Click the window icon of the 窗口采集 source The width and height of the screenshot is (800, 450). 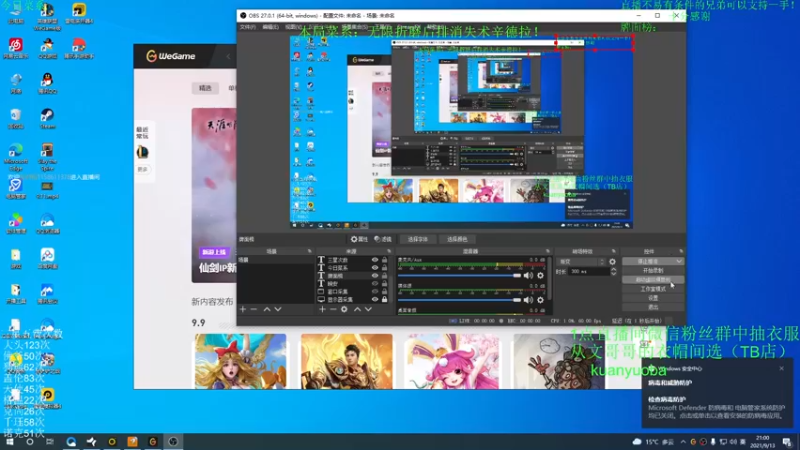(x=321, y=292)
